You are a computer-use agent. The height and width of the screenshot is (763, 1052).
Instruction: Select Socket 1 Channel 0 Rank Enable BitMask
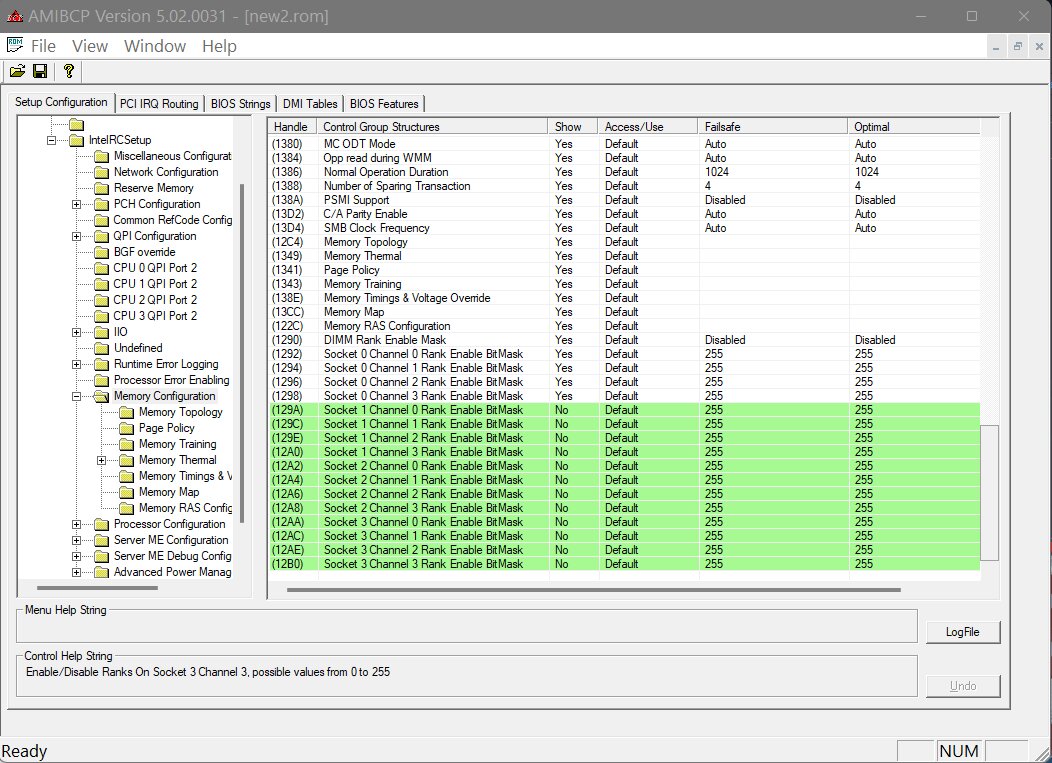coord(624,410)
